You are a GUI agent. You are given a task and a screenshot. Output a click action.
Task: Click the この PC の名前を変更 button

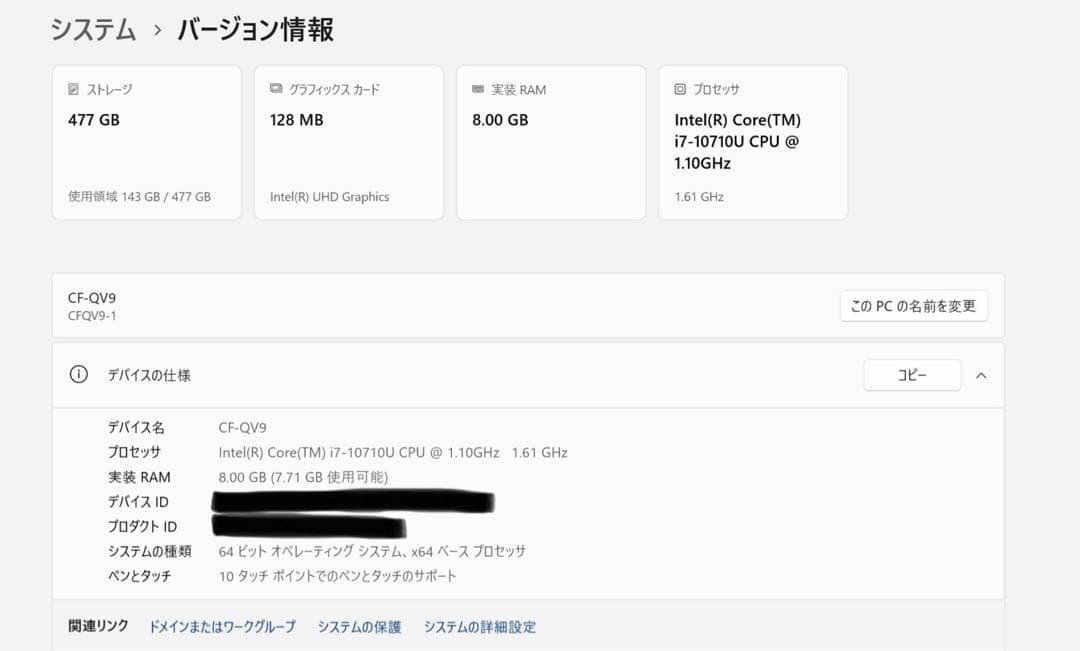click(913, 306)
